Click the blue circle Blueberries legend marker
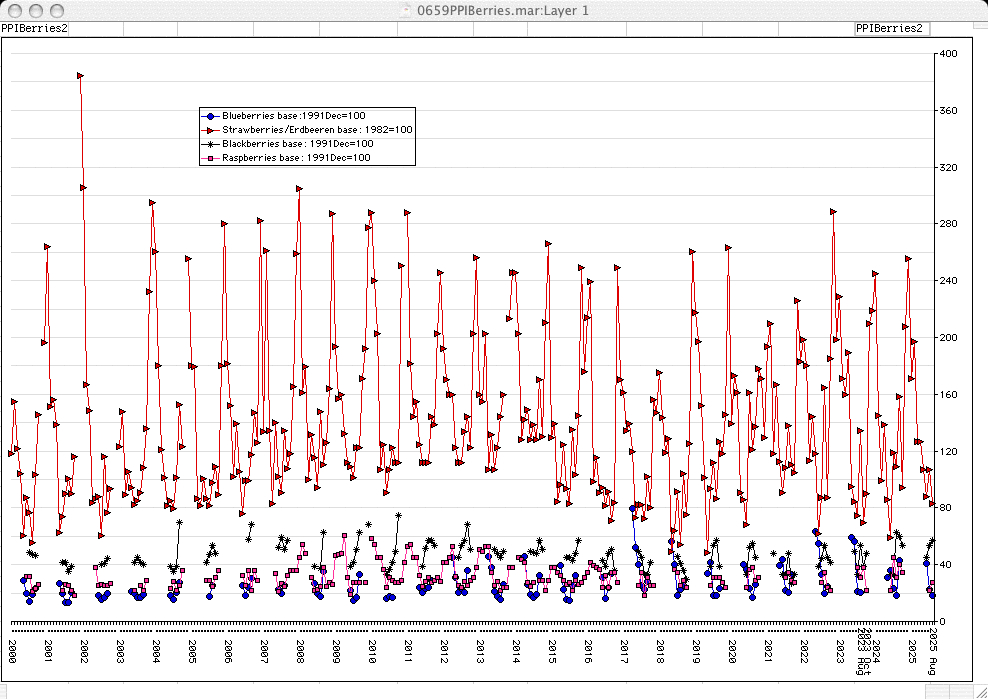The height and width of the screenshot is (699, 988). pos(210,116)
